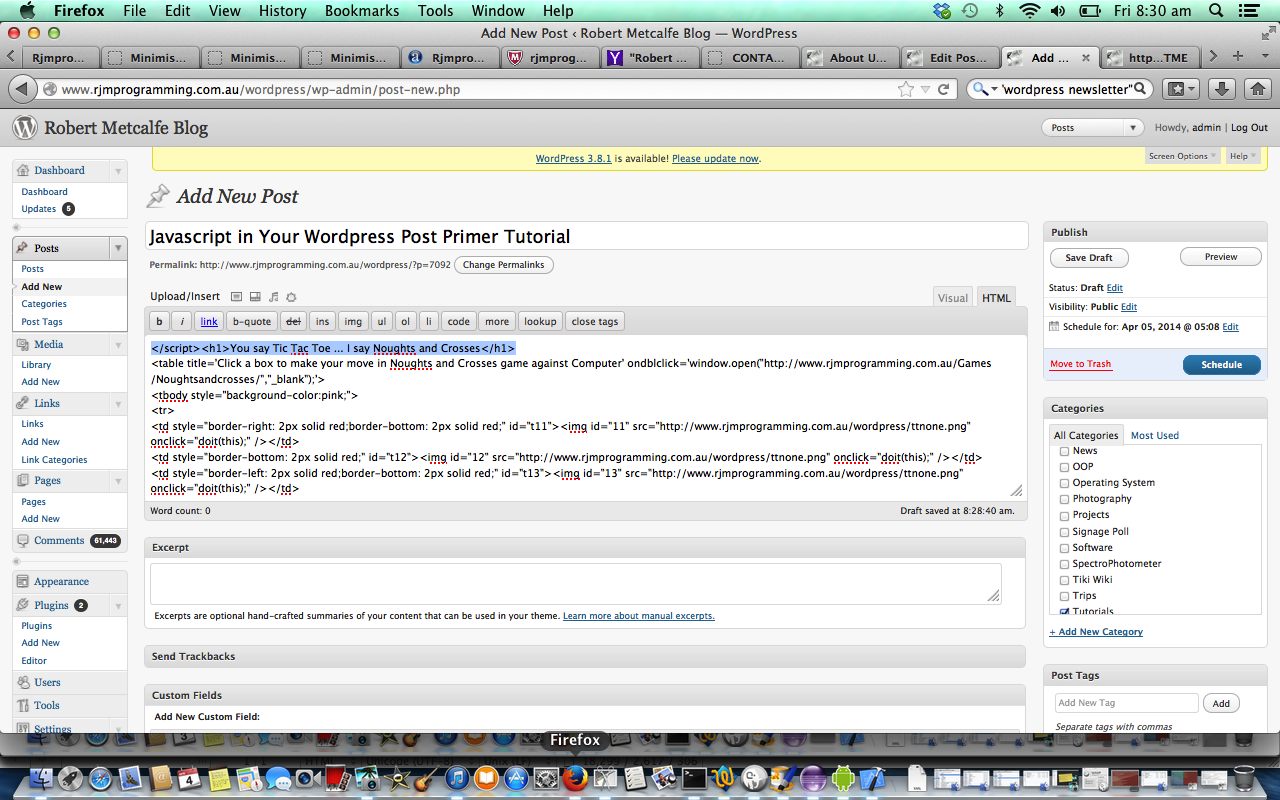
Task: Click the WordPress logo in admin header
Action: tap(25, 127)
